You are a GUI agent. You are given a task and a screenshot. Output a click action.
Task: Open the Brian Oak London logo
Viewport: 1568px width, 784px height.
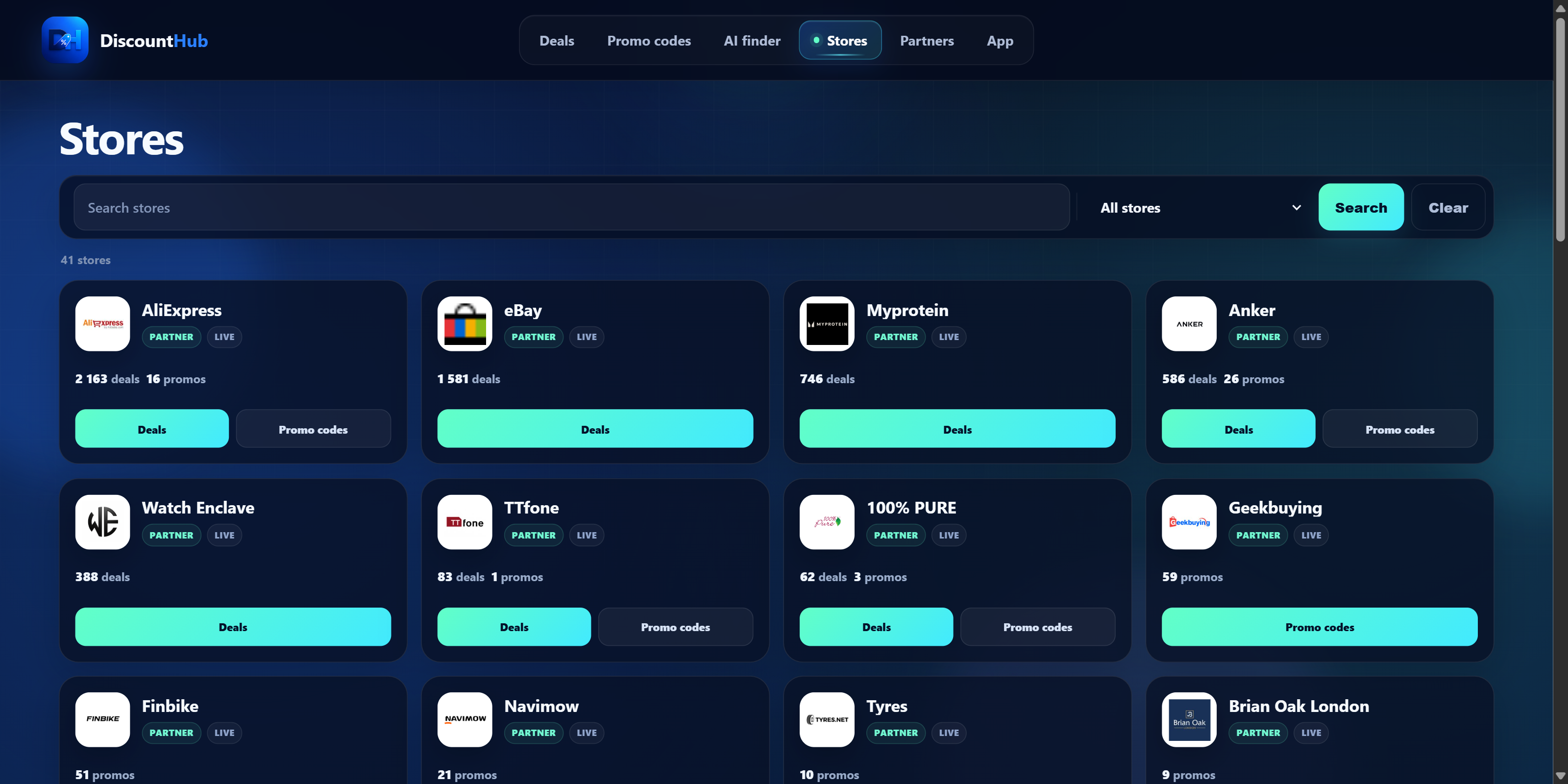click(1189, 719)
